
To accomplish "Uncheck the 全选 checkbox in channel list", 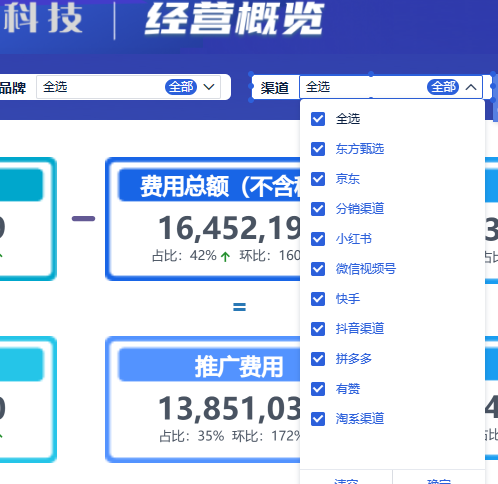I will (318, 119).
